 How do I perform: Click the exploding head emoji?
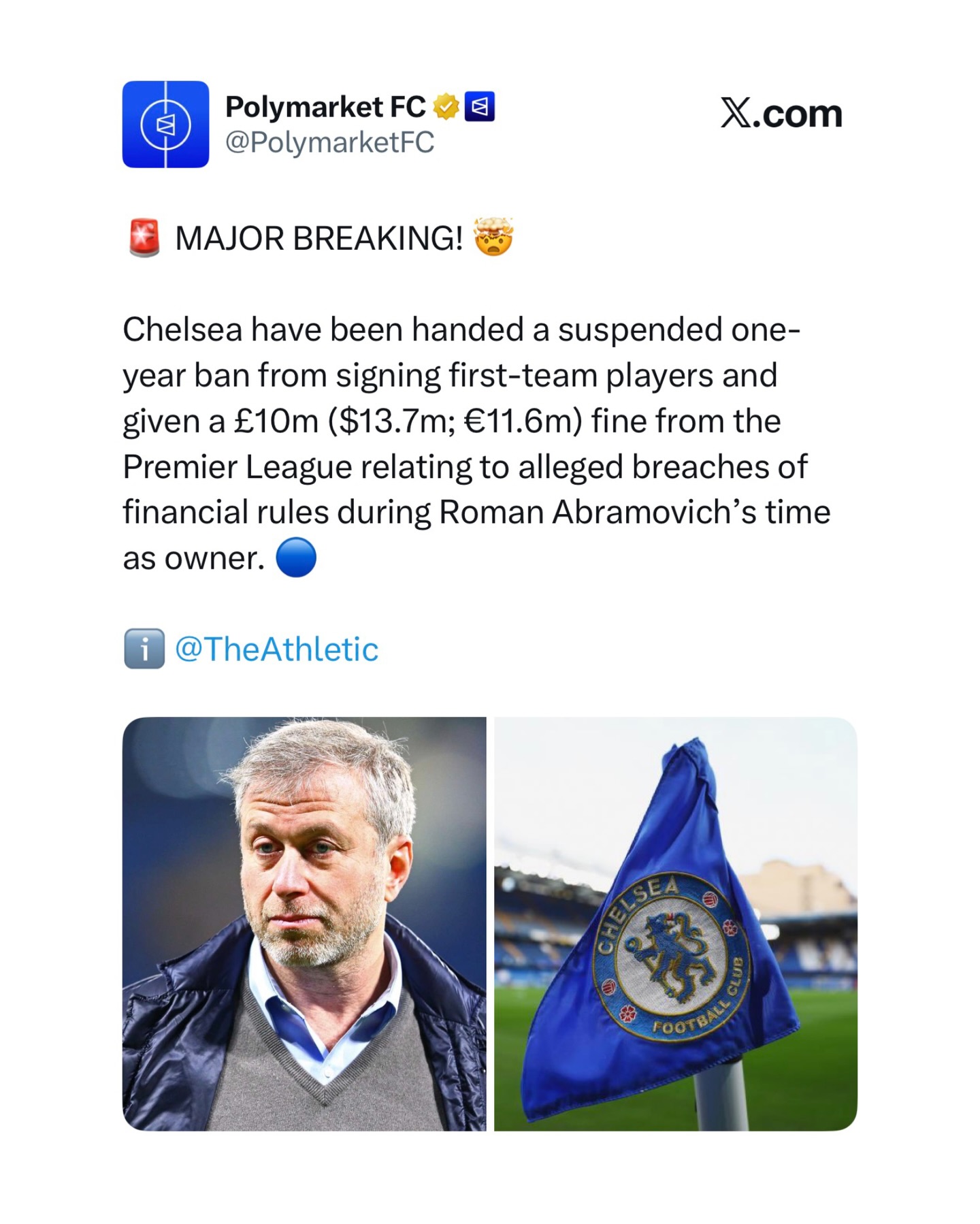tap(493, 237)
